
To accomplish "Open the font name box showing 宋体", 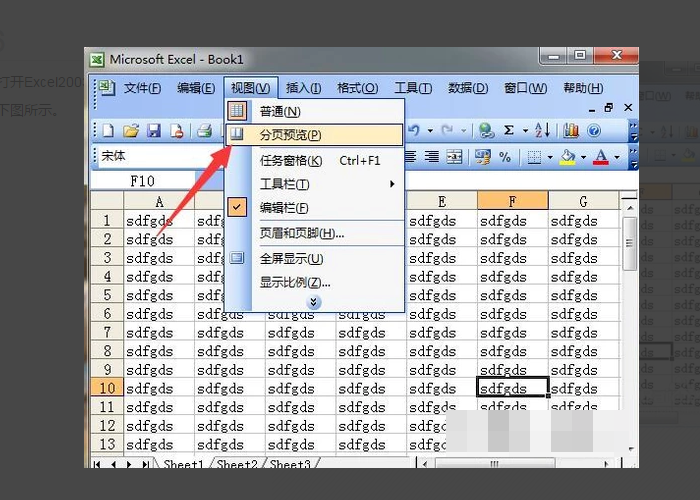I will pyautogui.click(x=159, y=156).
